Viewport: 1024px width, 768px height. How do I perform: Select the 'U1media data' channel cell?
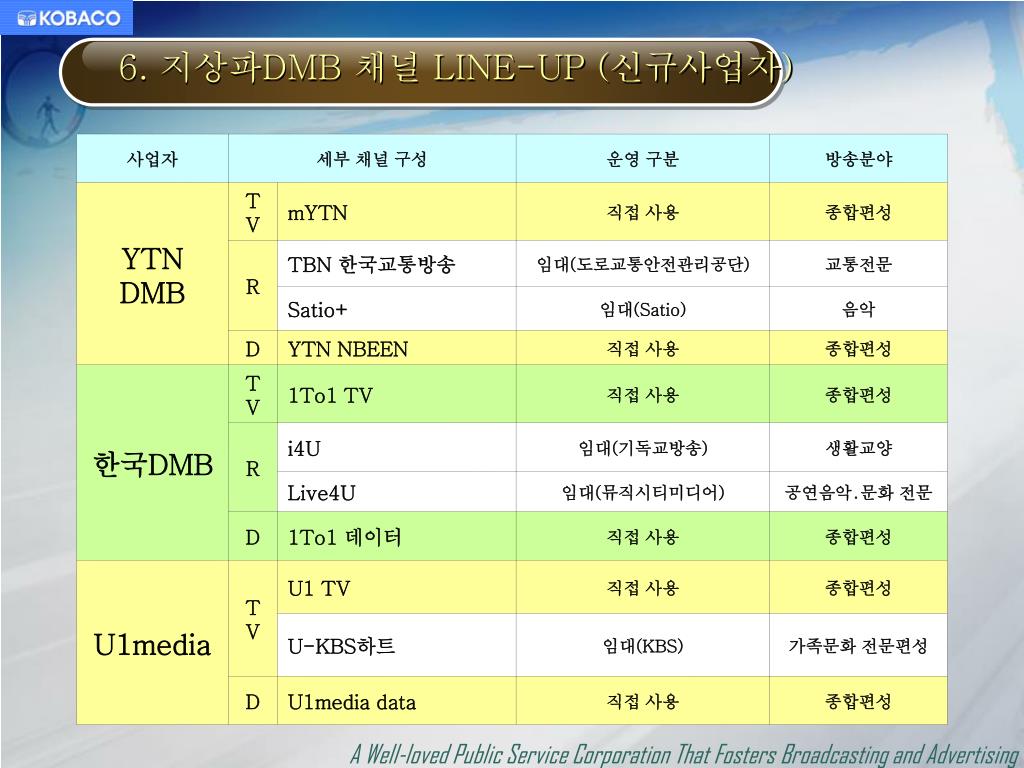pyautogui.click(x=396, y=701)
